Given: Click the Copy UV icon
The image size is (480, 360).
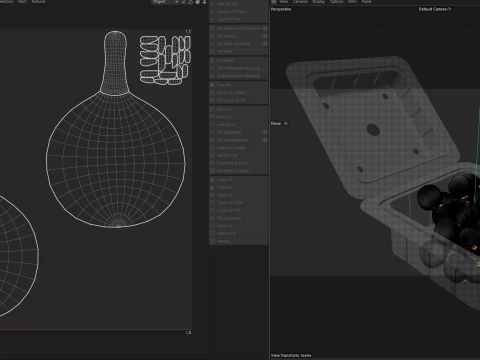Looking at the screenshot, I should click(212, 180).
